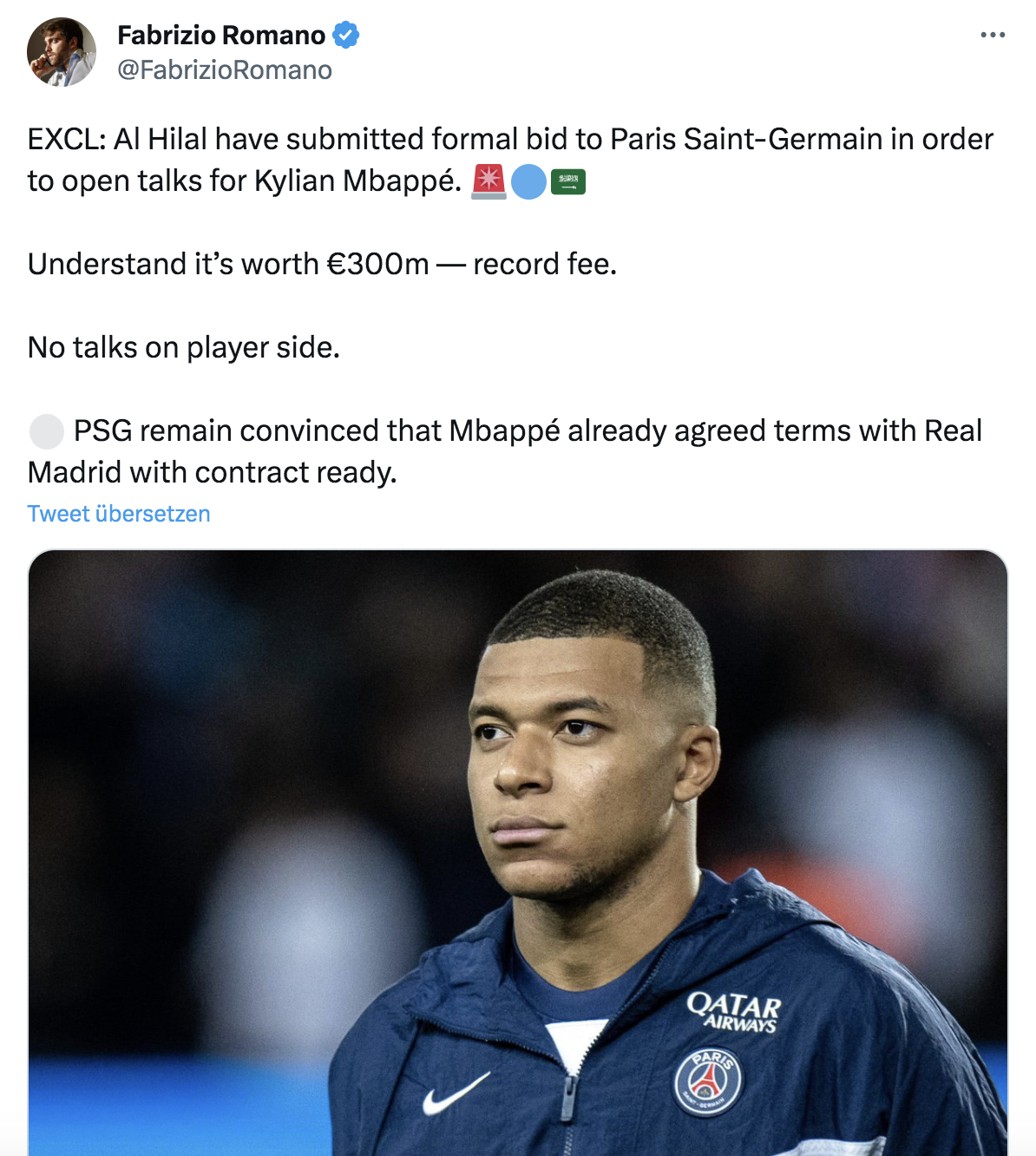
Task: Click the "Kylian Mbappé" name in tweet text
Action: click(x=357, y=181)
